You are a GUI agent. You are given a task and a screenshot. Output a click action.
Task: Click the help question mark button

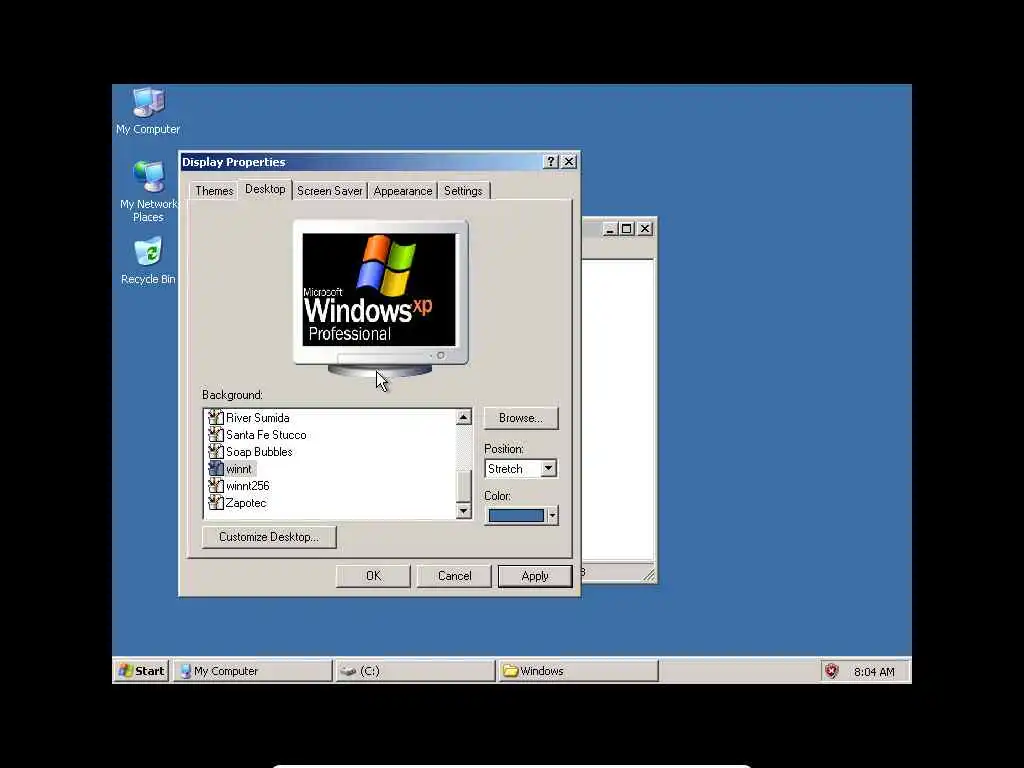[551, 162]
